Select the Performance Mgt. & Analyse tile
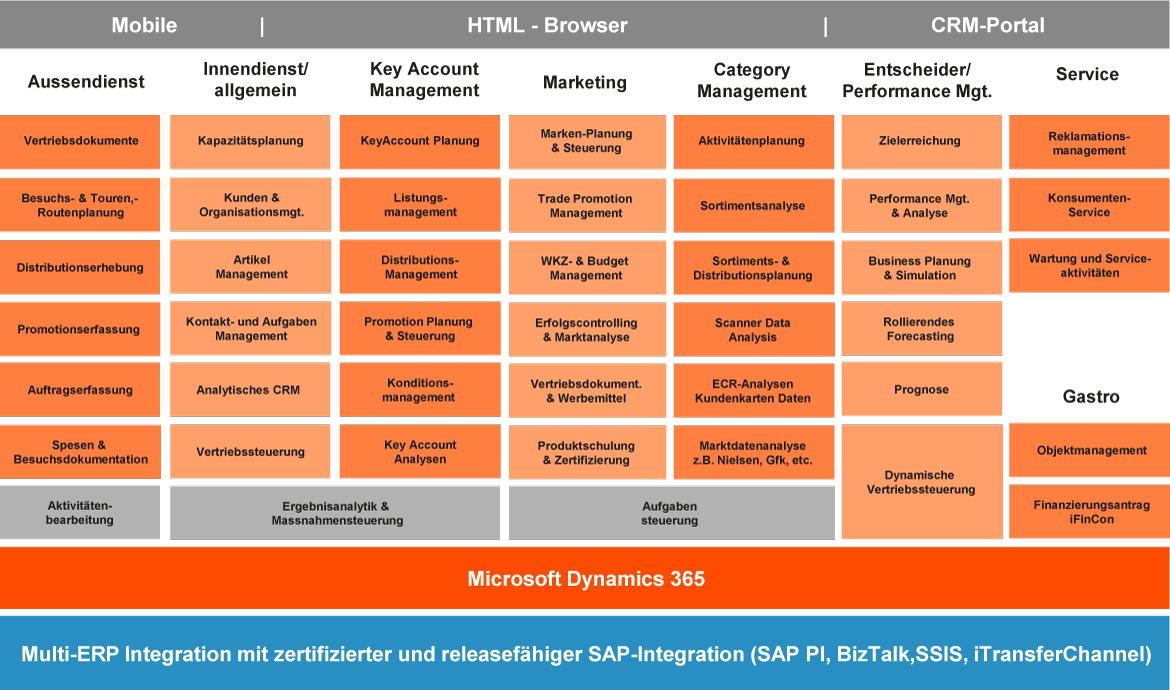Image resolution: width=1170 pixels, height=690 pixels. (922, 205)
